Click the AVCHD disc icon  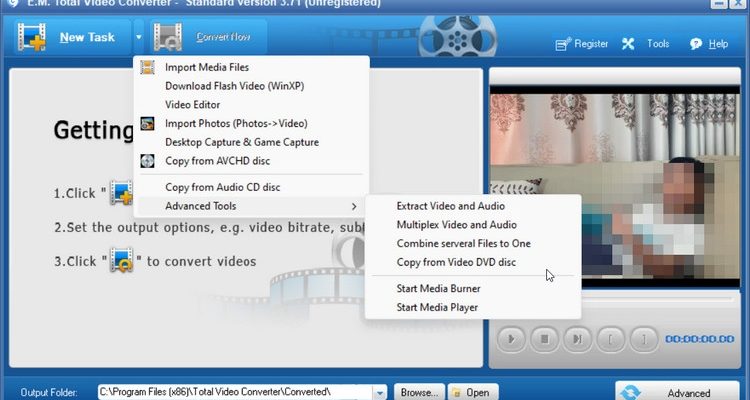point(147,161)
